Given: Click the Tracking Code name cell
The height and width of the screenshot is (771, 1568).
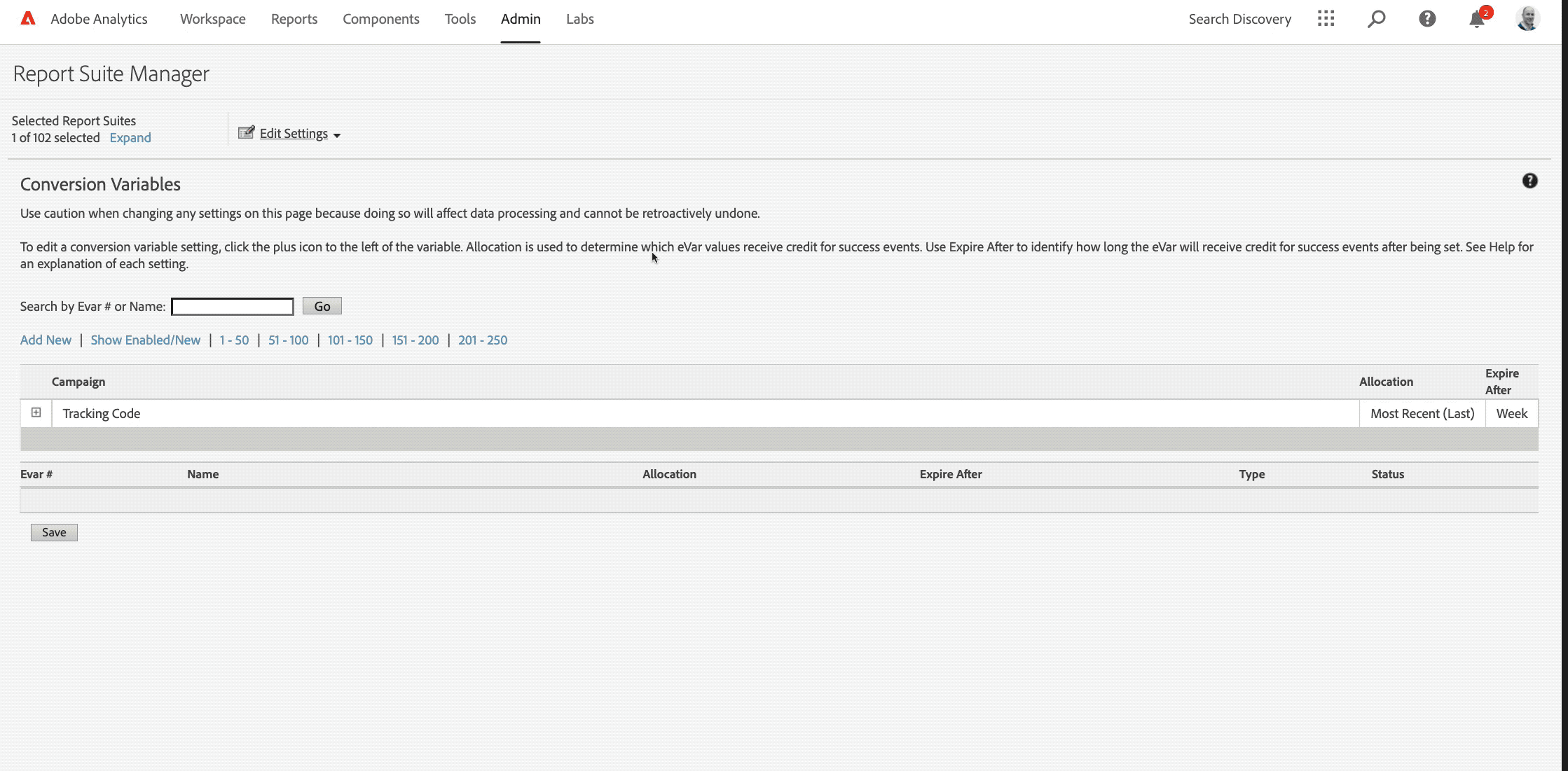Looking at the screenshot, I should click(706, 413).
